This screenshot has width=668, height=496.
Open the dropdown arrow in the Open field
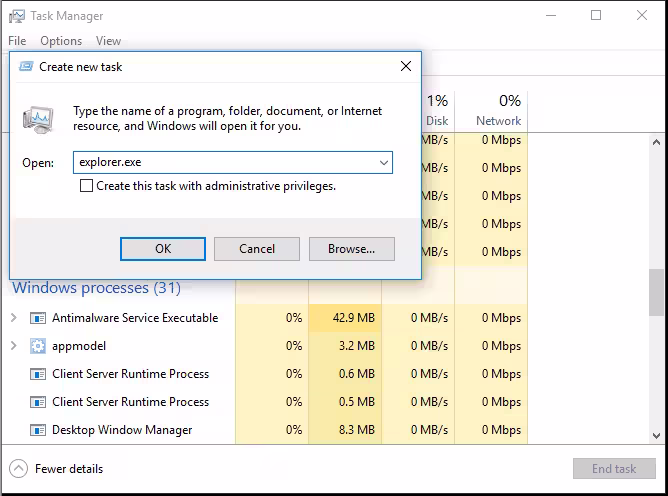[383, 162]
